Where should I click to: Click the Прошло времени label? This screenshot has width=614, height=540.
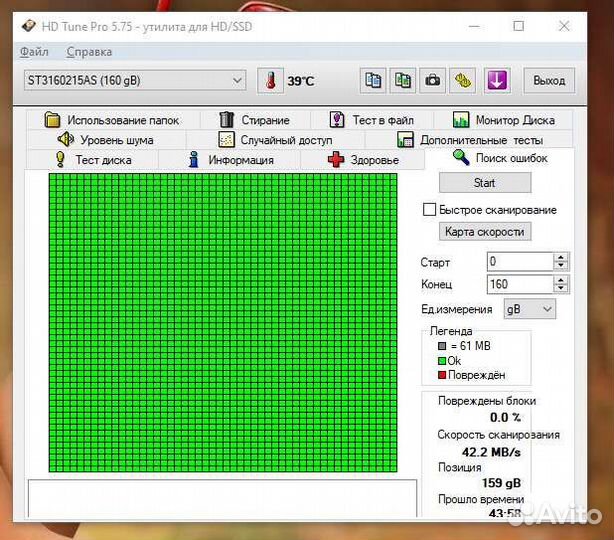pos(481,499)
